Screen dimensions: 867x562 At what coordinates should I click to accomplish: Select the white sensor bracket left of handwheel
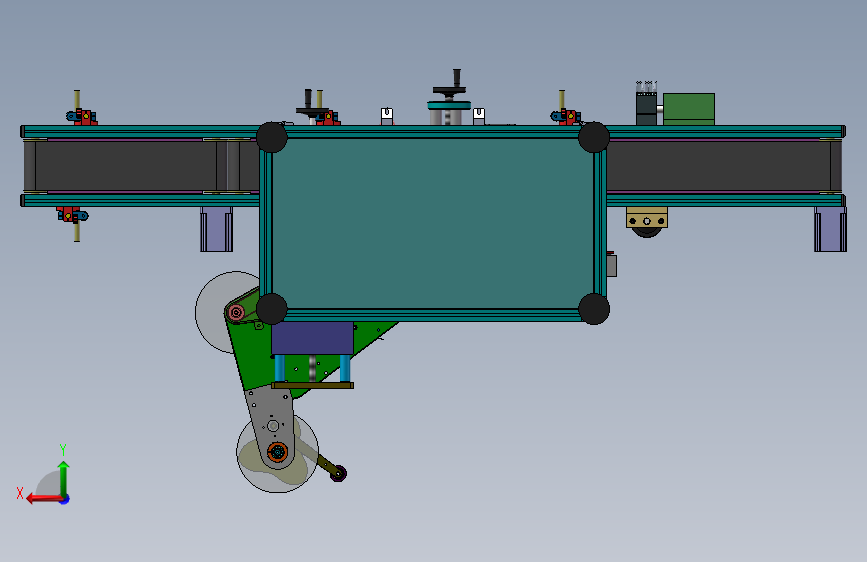click(x=387, y=116)
